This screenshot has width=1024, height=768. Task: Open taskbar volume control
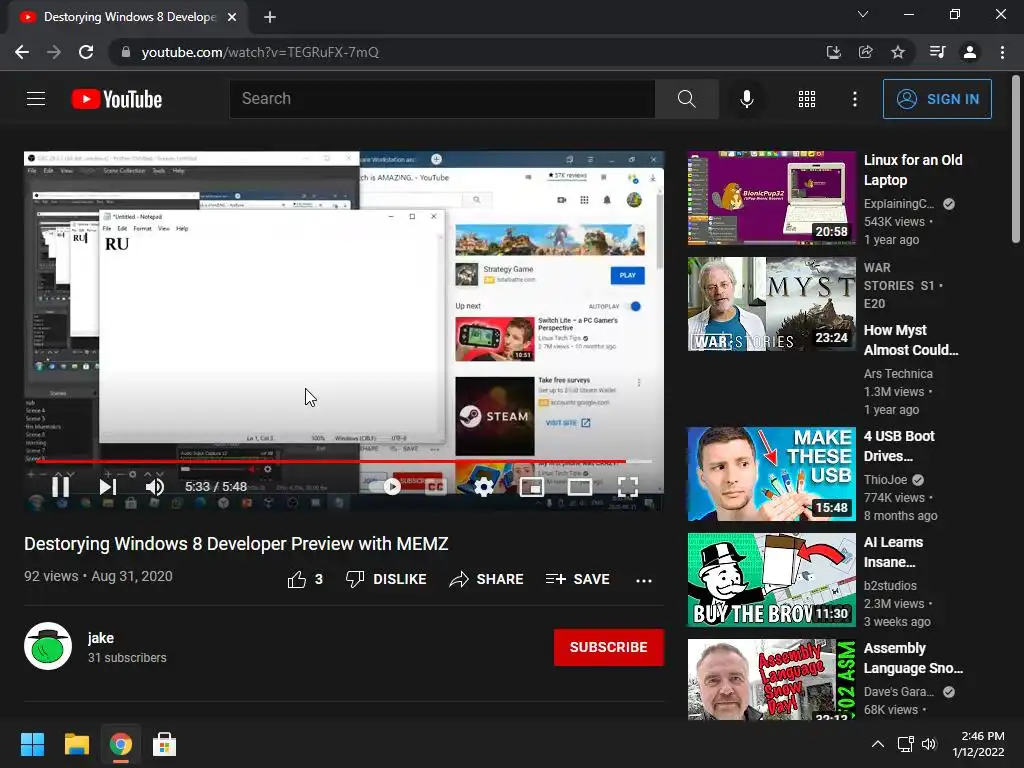click(929, 744)
